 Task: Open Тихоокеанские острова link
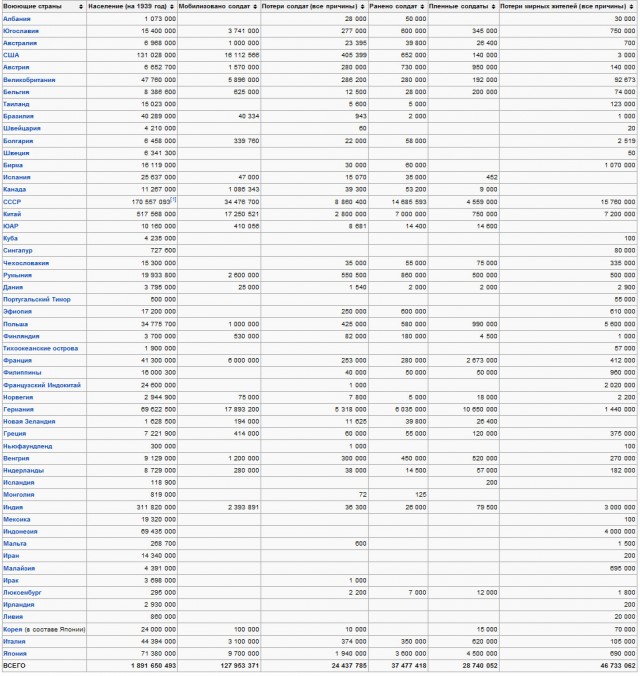pos(38,347)
